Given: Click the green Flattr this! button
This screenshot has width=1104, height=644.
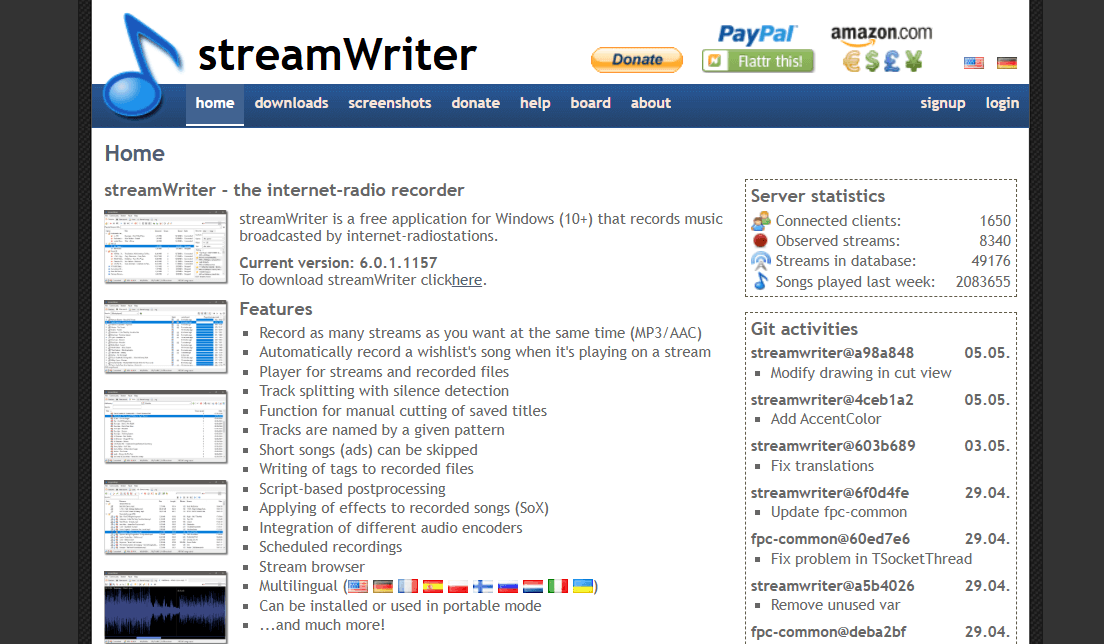Looking at the screenshot, I should click(758, 61).
